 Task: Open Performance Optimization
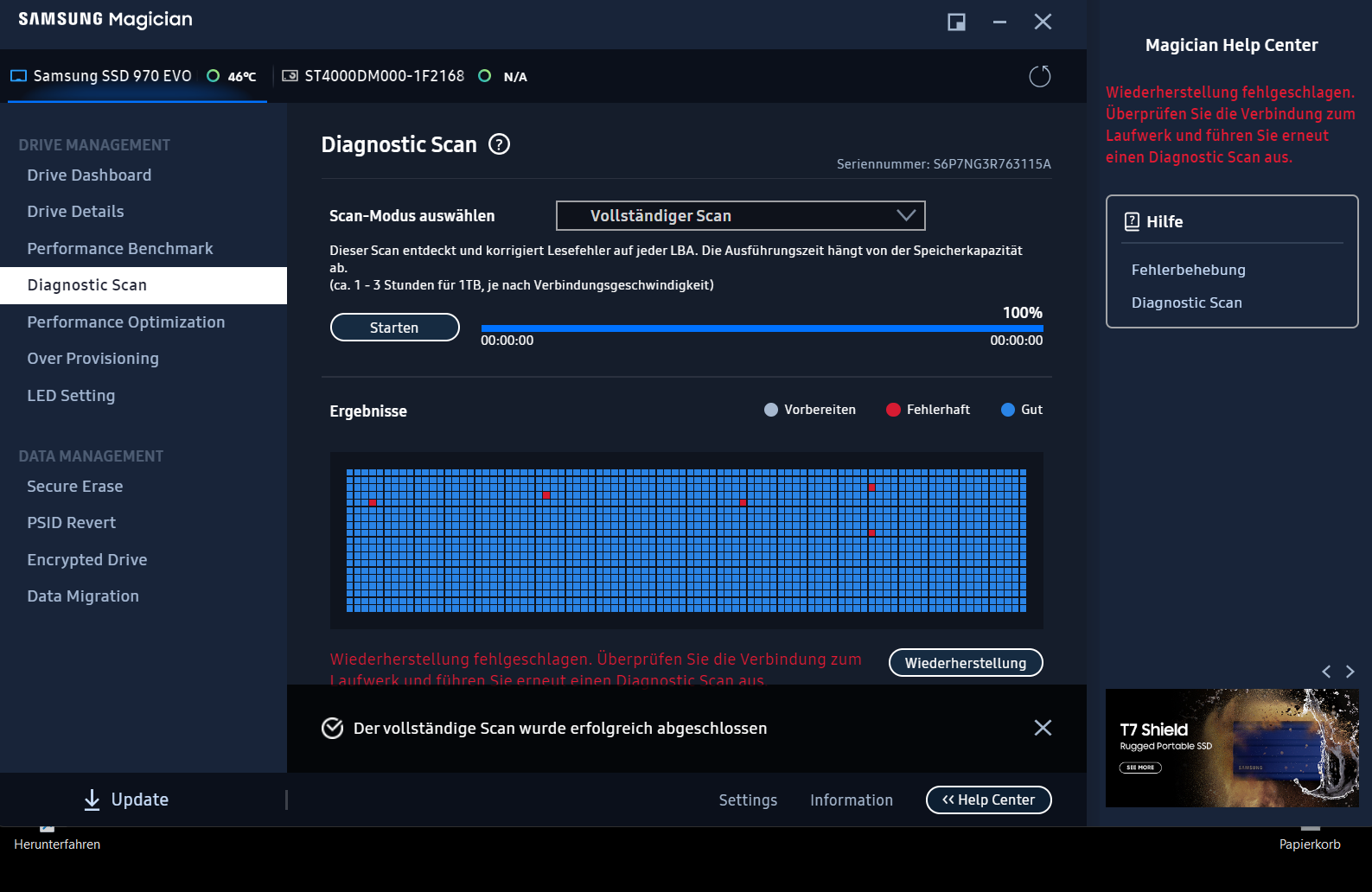(126, 322)
